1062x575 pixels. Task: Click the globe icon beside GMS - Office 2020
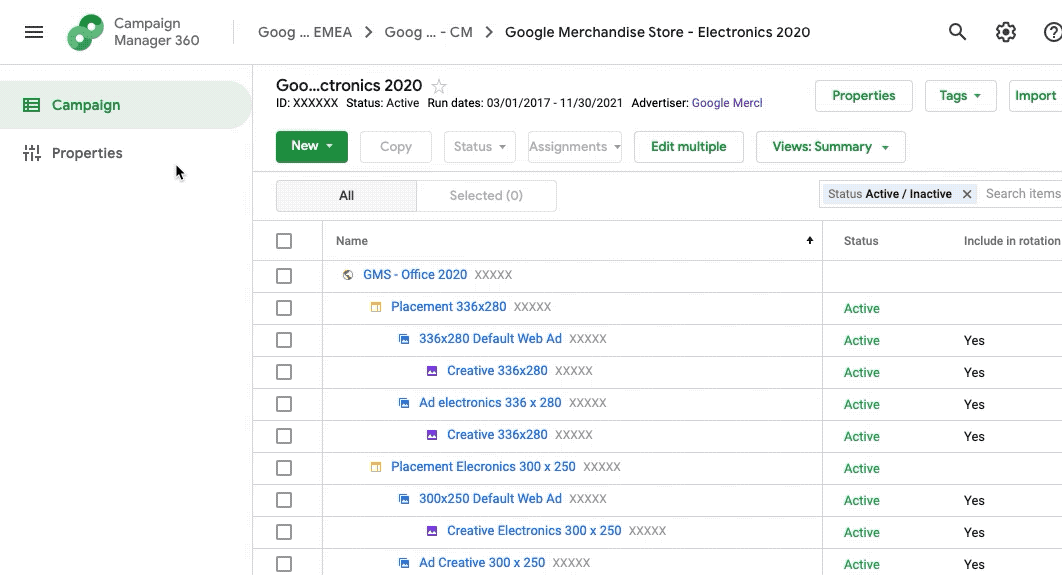click(x=348, y=275)
